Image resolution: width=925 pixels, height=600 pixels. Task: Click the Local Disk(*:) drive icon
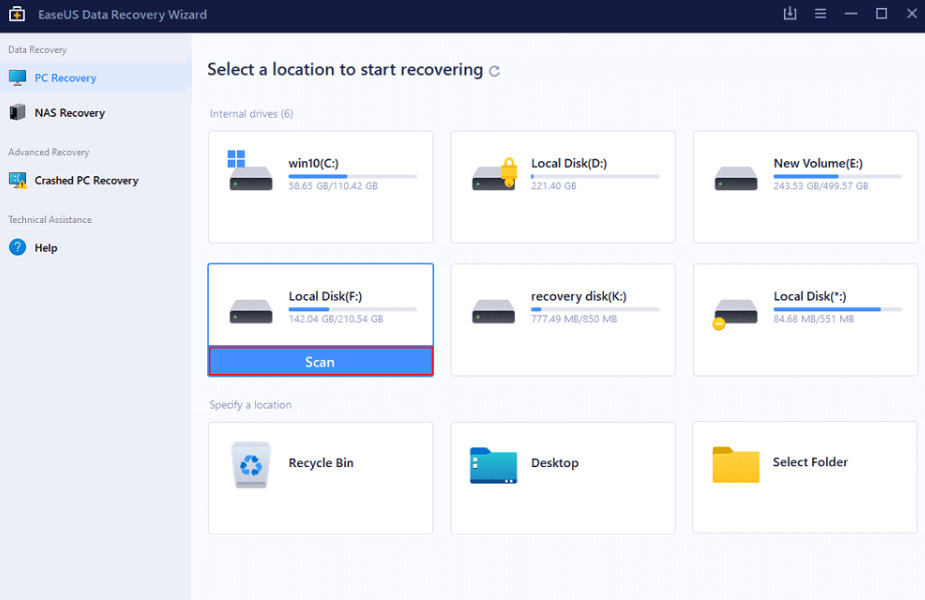(x=734, y=313)
